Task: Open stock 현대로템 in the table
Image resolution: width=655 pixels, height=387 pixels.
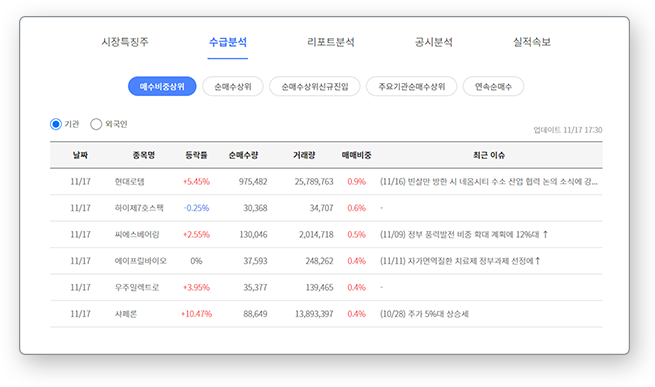Action: [129, 182]
